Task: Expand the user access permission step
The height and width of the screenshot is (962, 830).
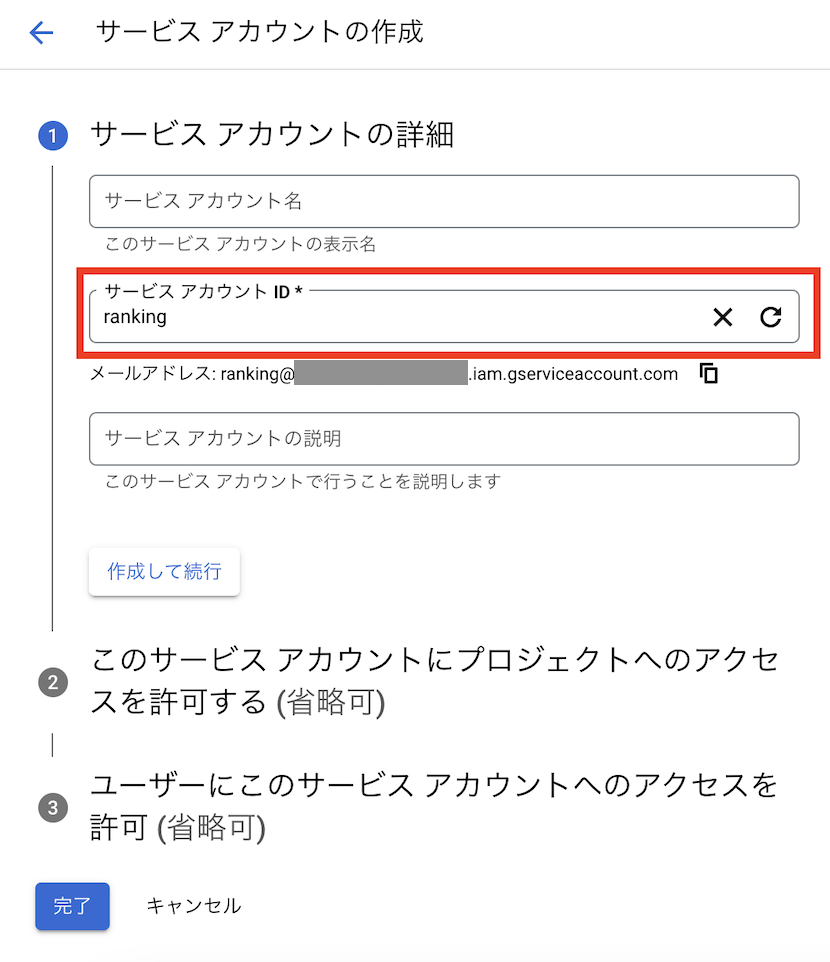Action: tap(434, 806)
